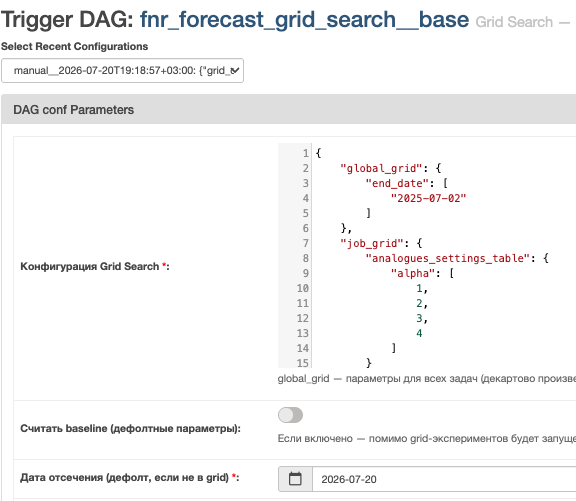Collapse the DAG conf Parameters header
576x501 pixels.
[288, 109]
